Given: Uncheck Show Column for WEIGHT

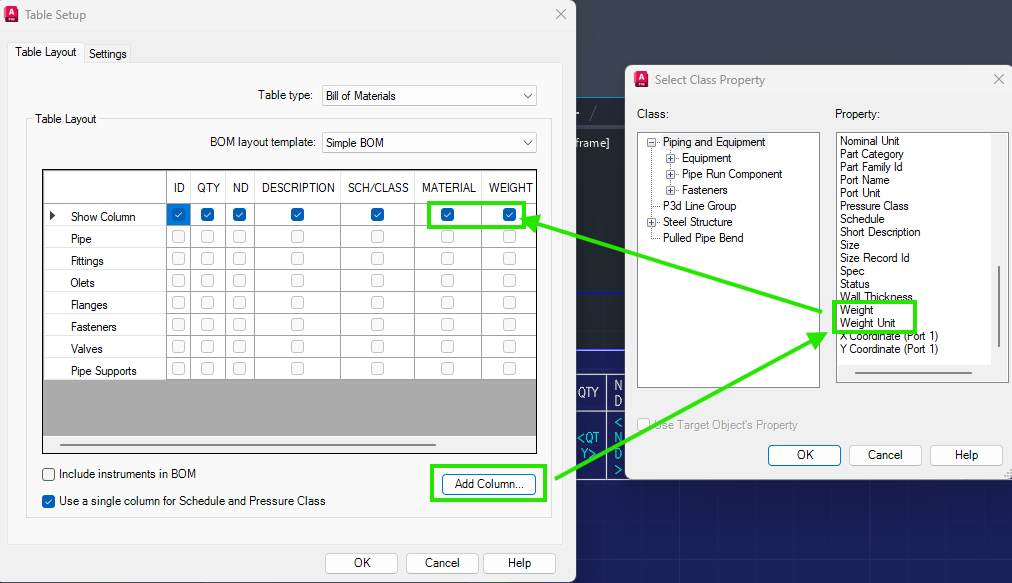Looking at the screenshot, I should coord(509,214).
